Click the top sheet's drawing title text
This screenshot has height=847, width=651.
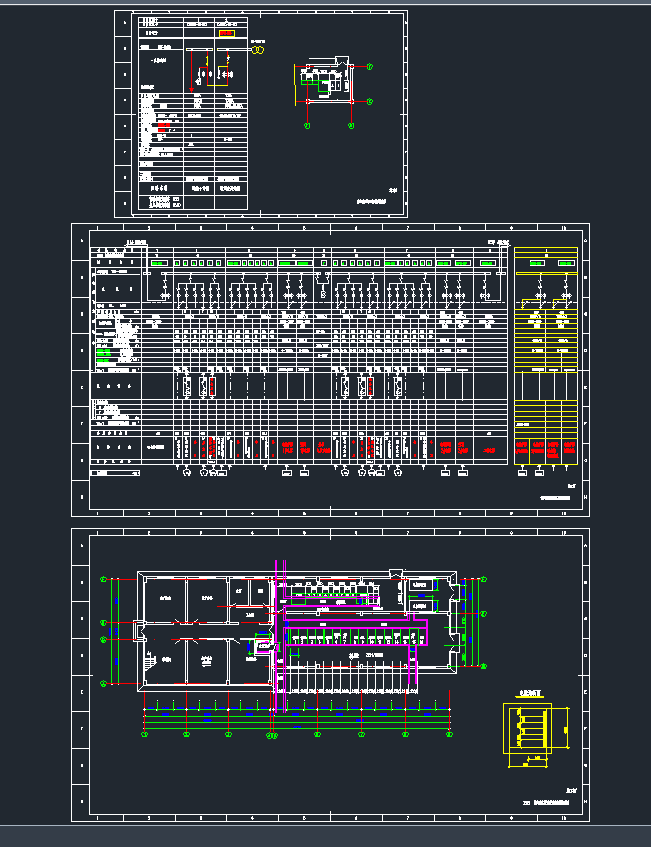click(371, 202)
